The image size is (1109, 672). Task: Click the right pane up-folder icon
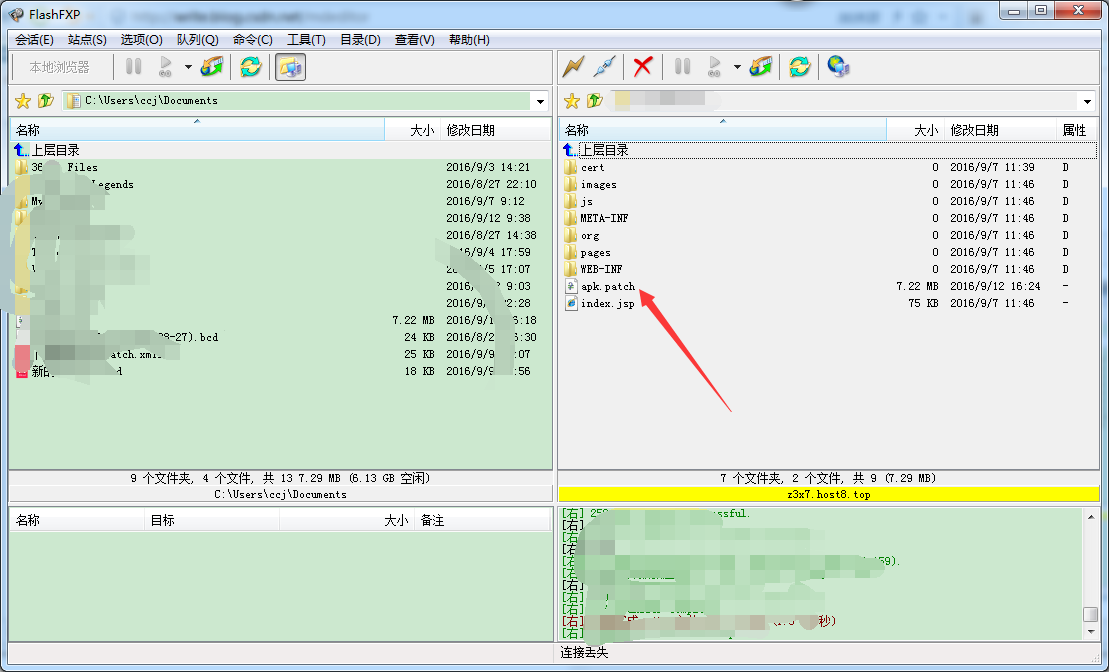595,100
